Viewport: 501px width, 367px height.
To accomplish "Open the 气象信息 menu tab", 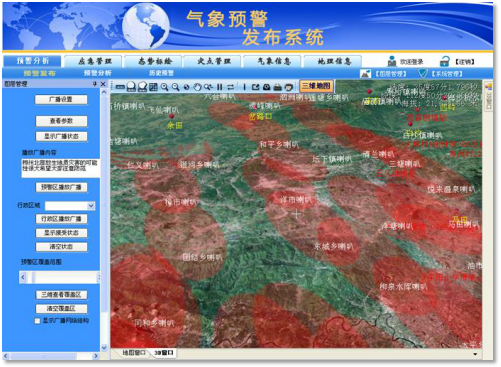I will pos(274,61).
